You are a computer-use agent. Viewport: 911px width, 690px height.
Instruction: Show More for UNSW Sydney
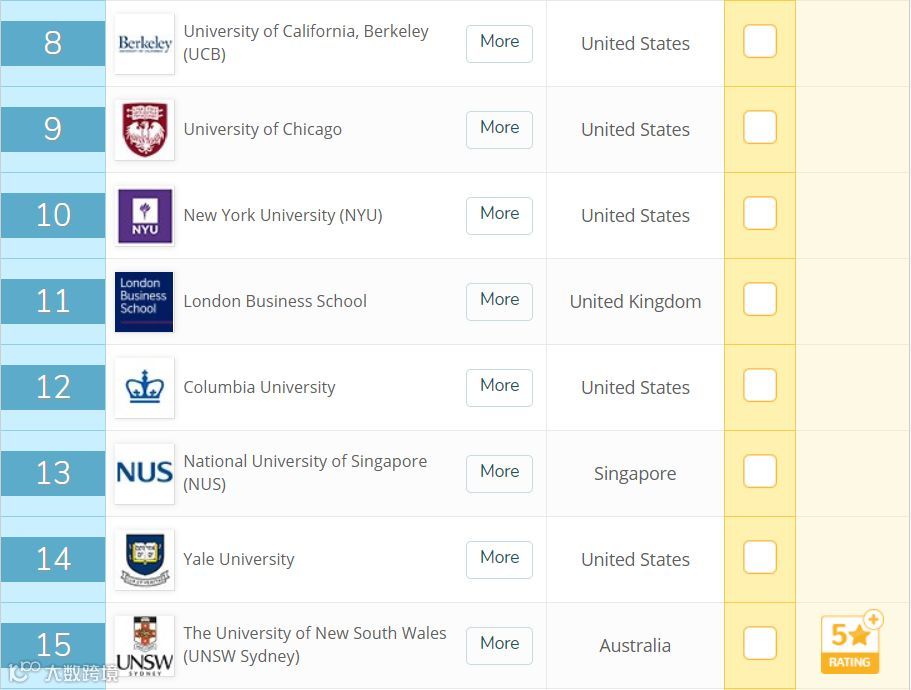point(499,644)
